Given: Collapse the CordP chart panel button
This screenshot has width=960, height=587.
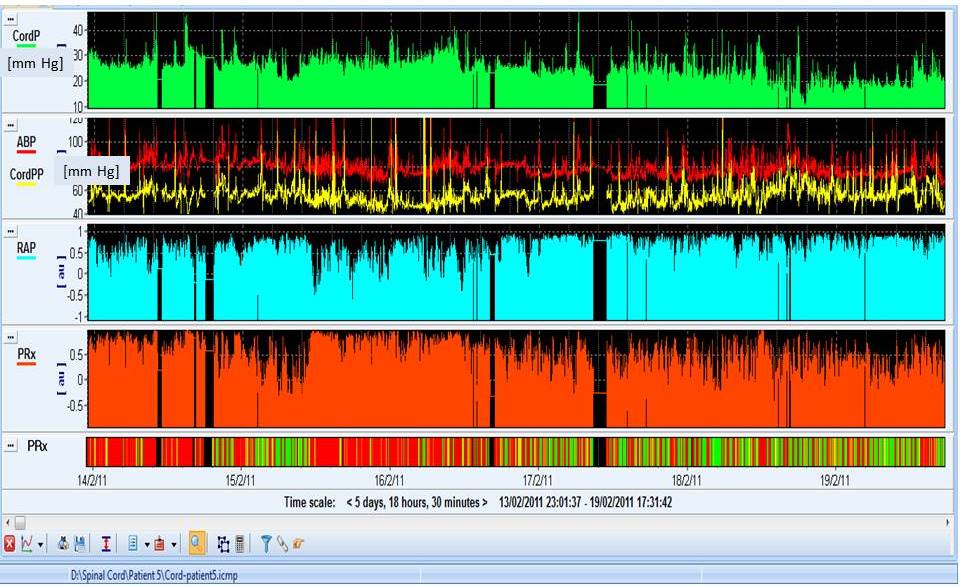Looking at the screenshot, I should click(x=10, y=18).
